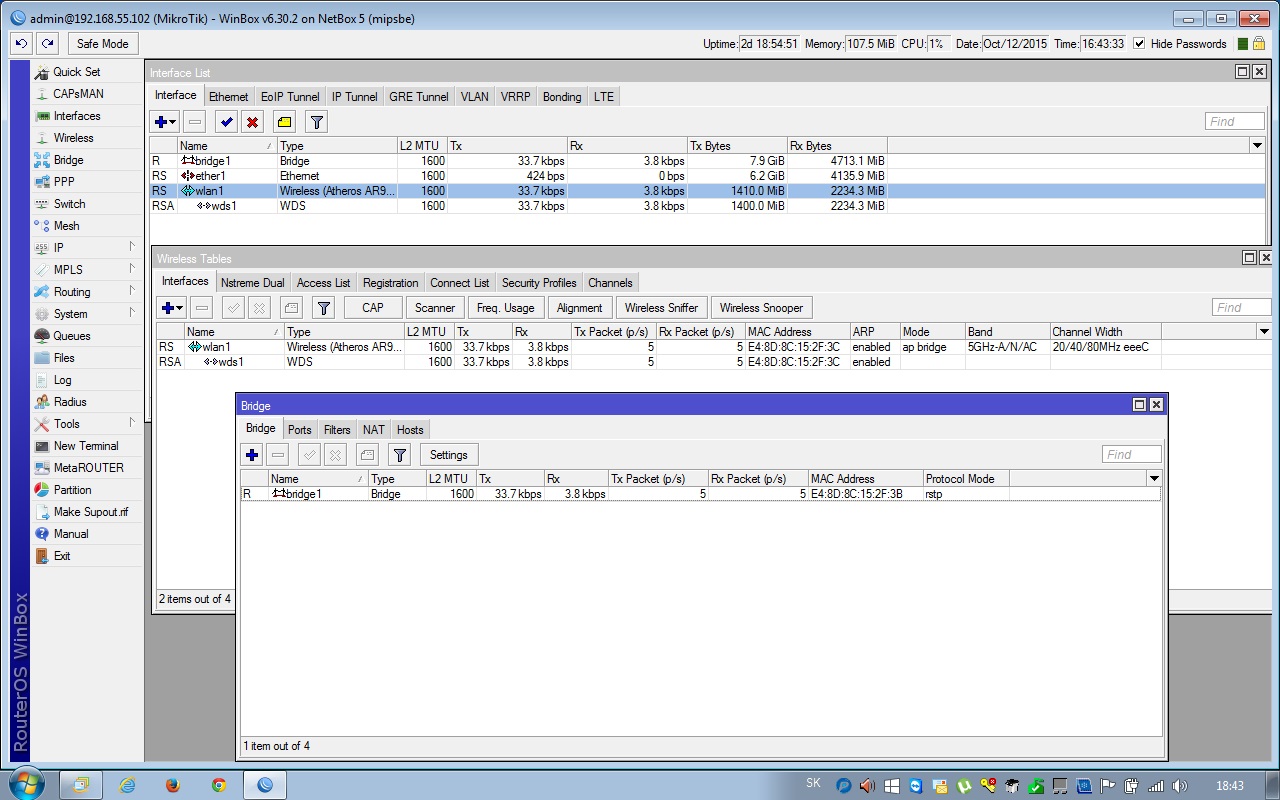Click the Wireless Snooper button
This screenshot has width=1280, height=800.
tap(761, 308)
